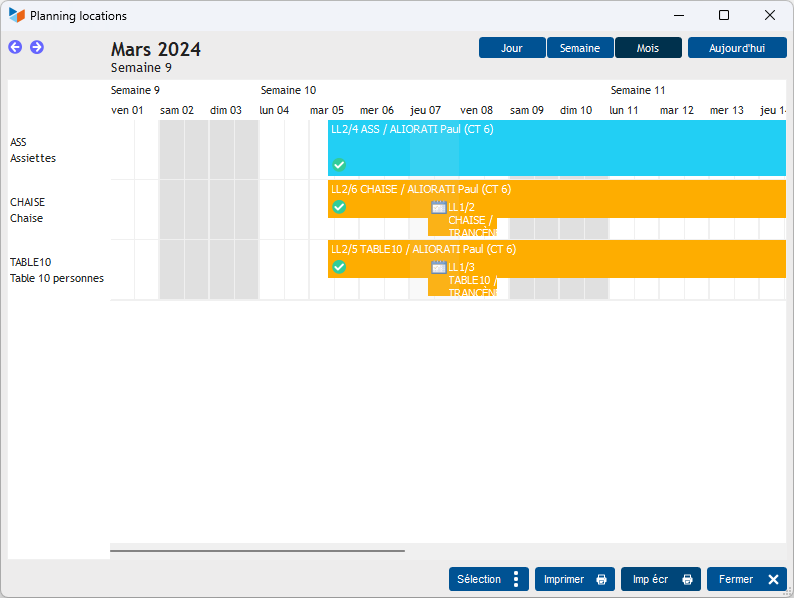This screenshot has height=598, width=794.
Task: Click the previous period arrow icon
Action: pos(15,47)
